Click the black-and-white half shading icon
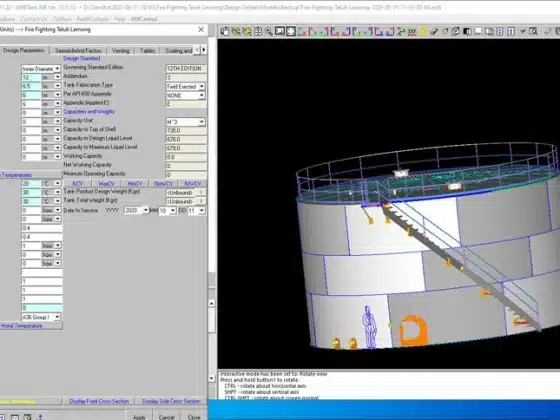 click(467, 31)
